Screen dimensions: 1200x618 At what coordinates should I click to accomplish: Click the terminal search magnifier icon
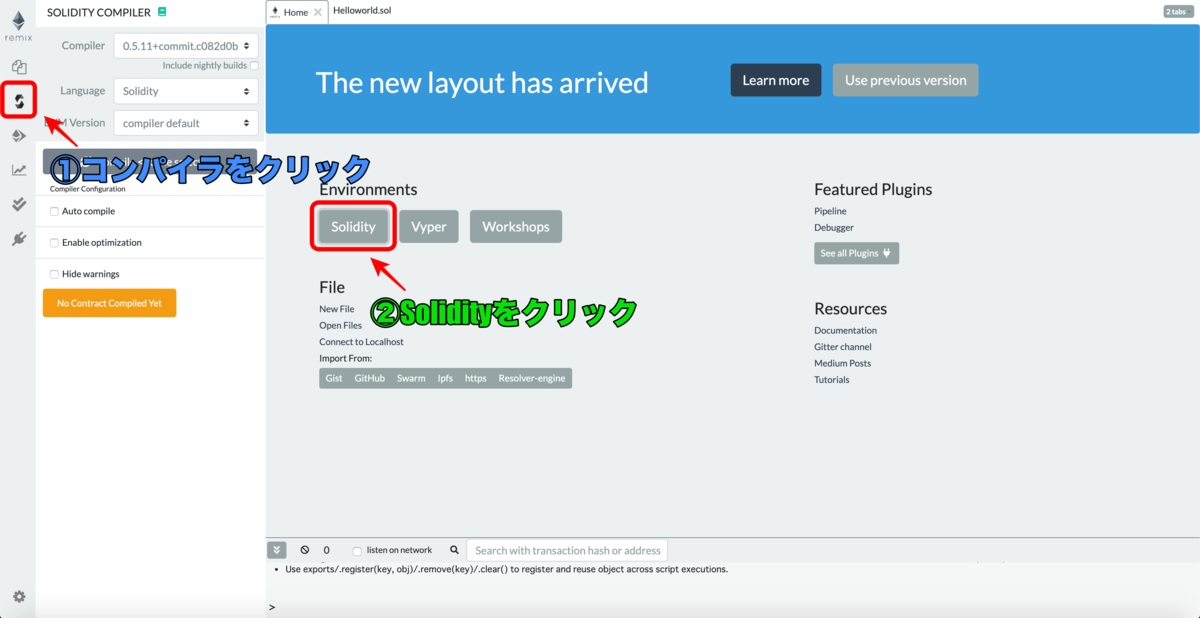tap(454, 550)
